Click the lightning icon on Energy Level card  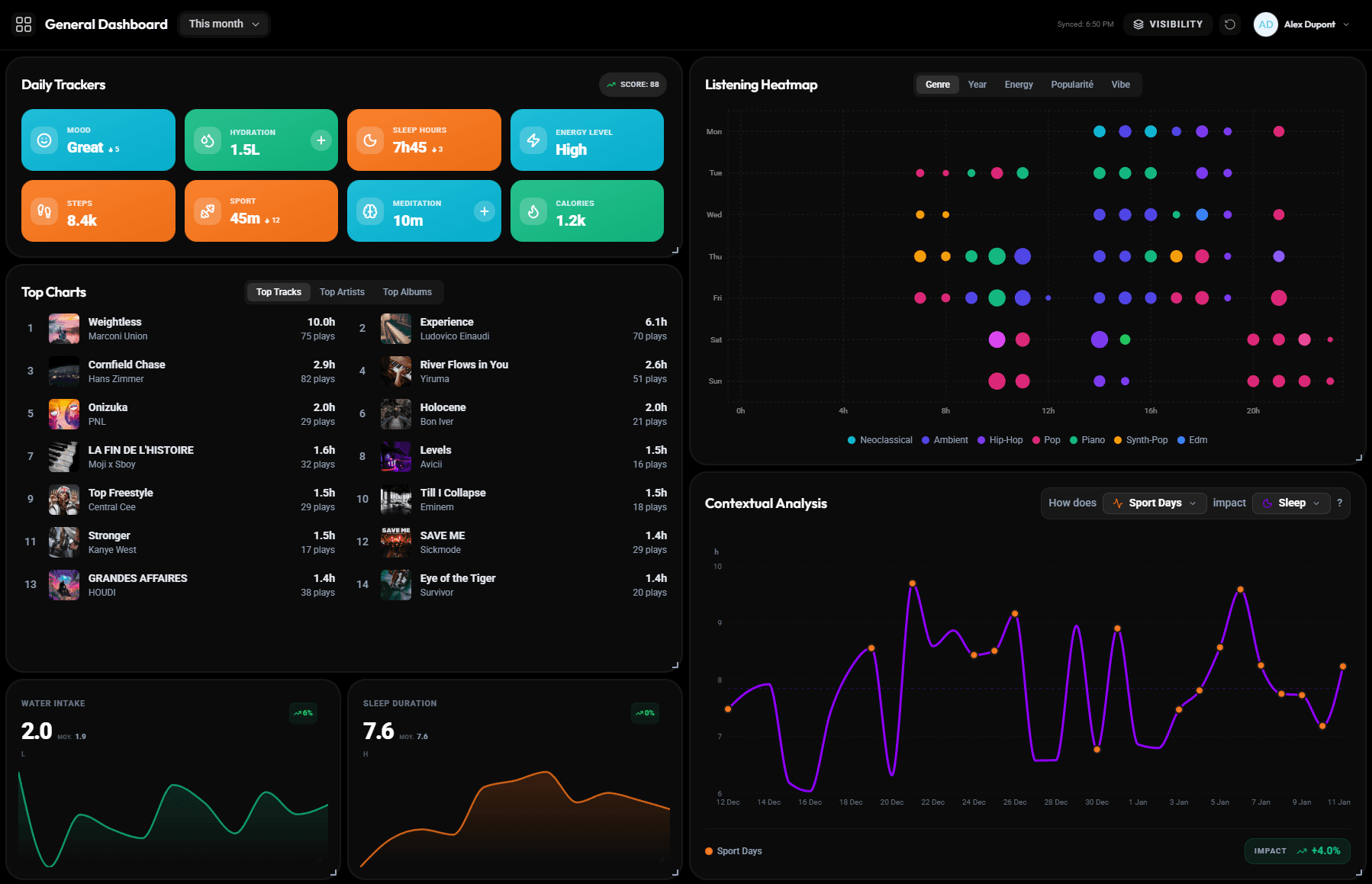533,140
